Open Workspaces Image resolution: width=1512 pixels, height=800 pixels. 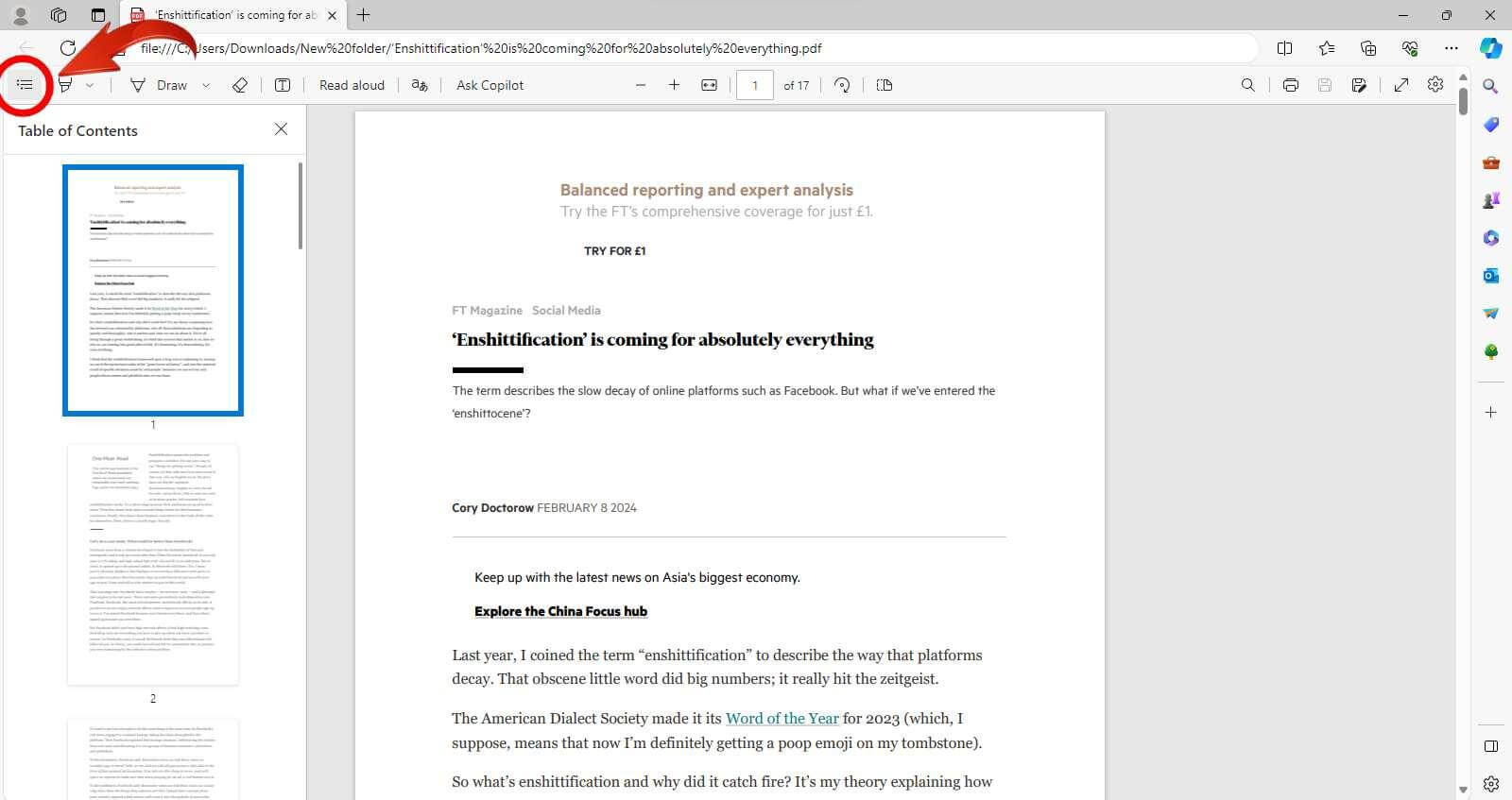click(x=59, y=15)
